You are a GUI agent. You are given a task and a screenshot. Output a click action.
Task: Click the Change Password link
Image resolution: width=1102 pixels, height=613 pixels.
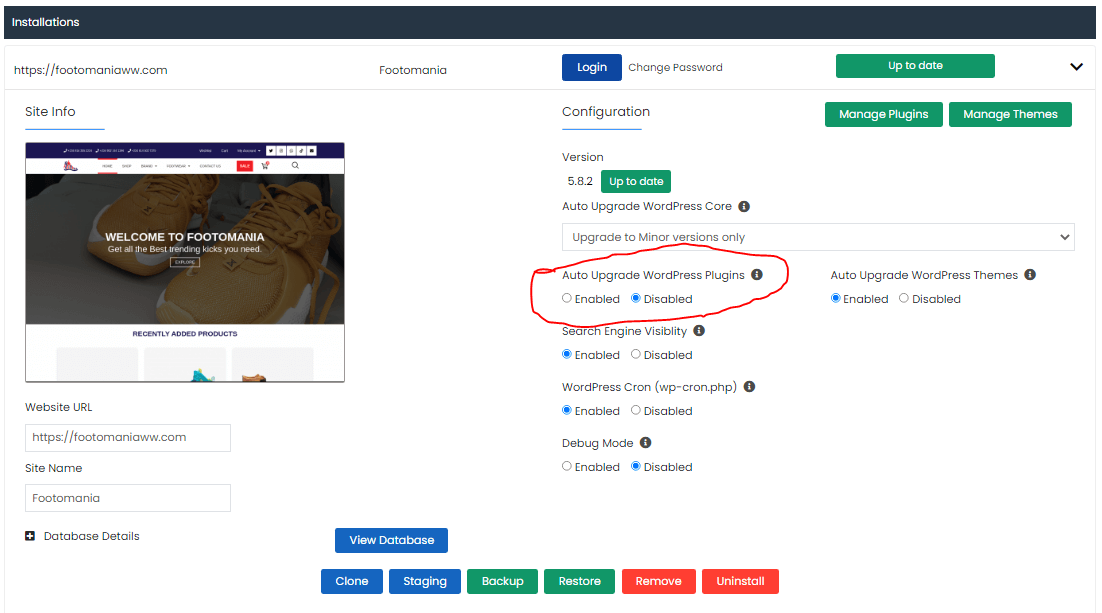coord(675,68)
